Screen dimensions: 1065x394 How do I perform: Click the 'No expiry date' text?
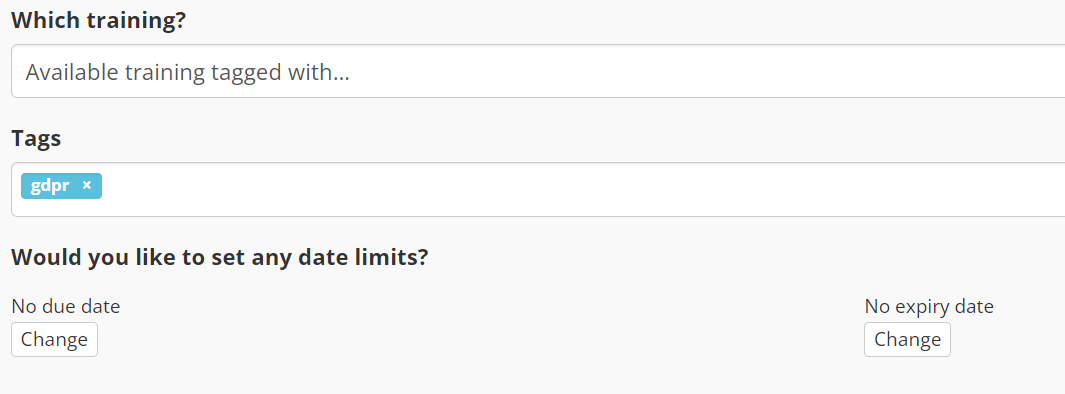[x=928, y=306]
